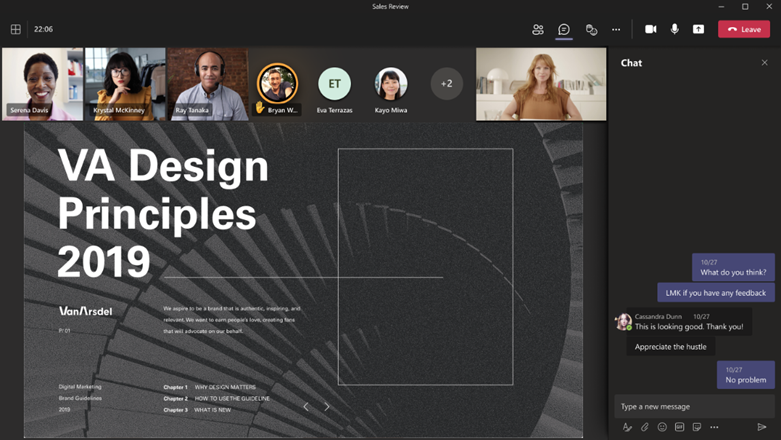Send the chat message

[762, 427]
